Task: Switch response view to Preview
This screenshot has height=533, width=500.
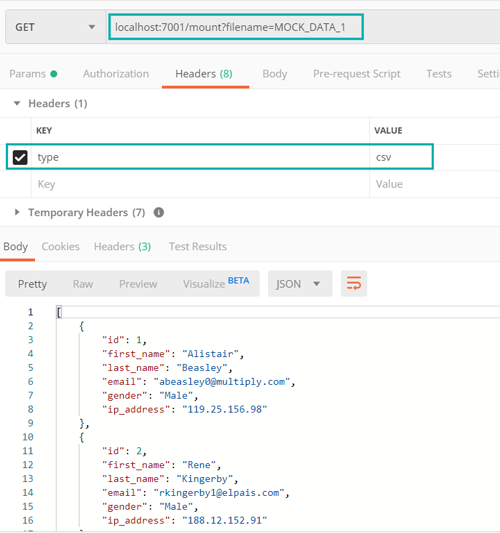Action: (x=138, y=284)
